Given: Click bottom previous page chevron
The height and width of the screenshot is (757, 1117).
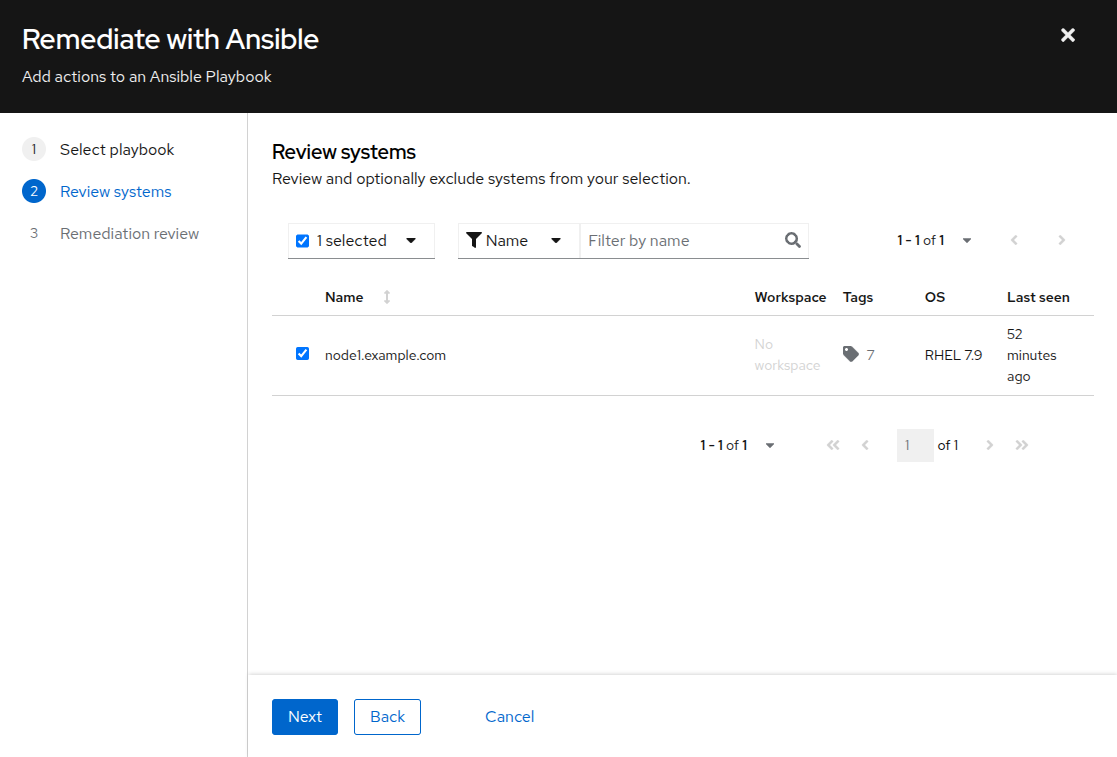Looking at the screenshot, I should coord(865,445).
